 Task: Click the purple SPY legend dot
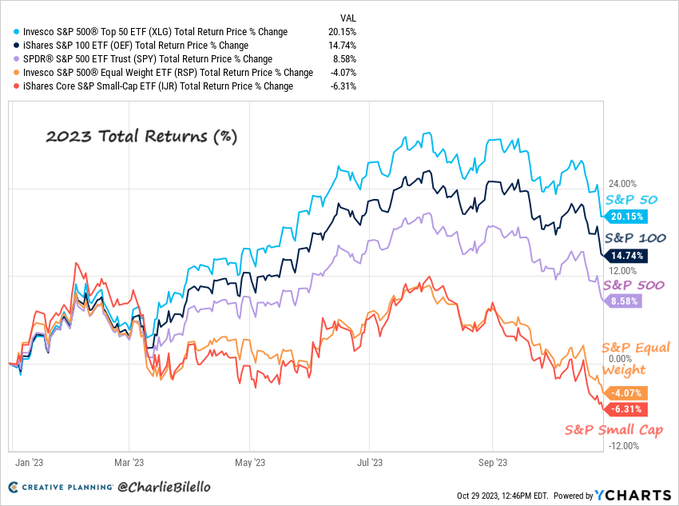13,59
